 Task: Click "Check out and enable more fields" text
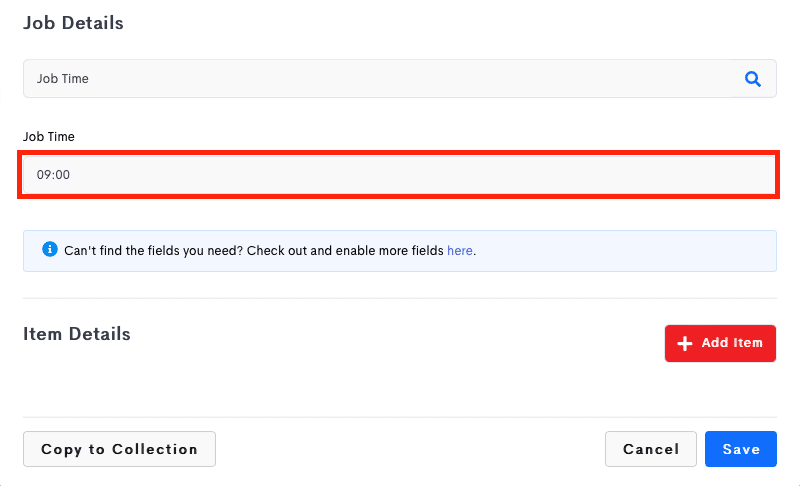pos(345,250)
